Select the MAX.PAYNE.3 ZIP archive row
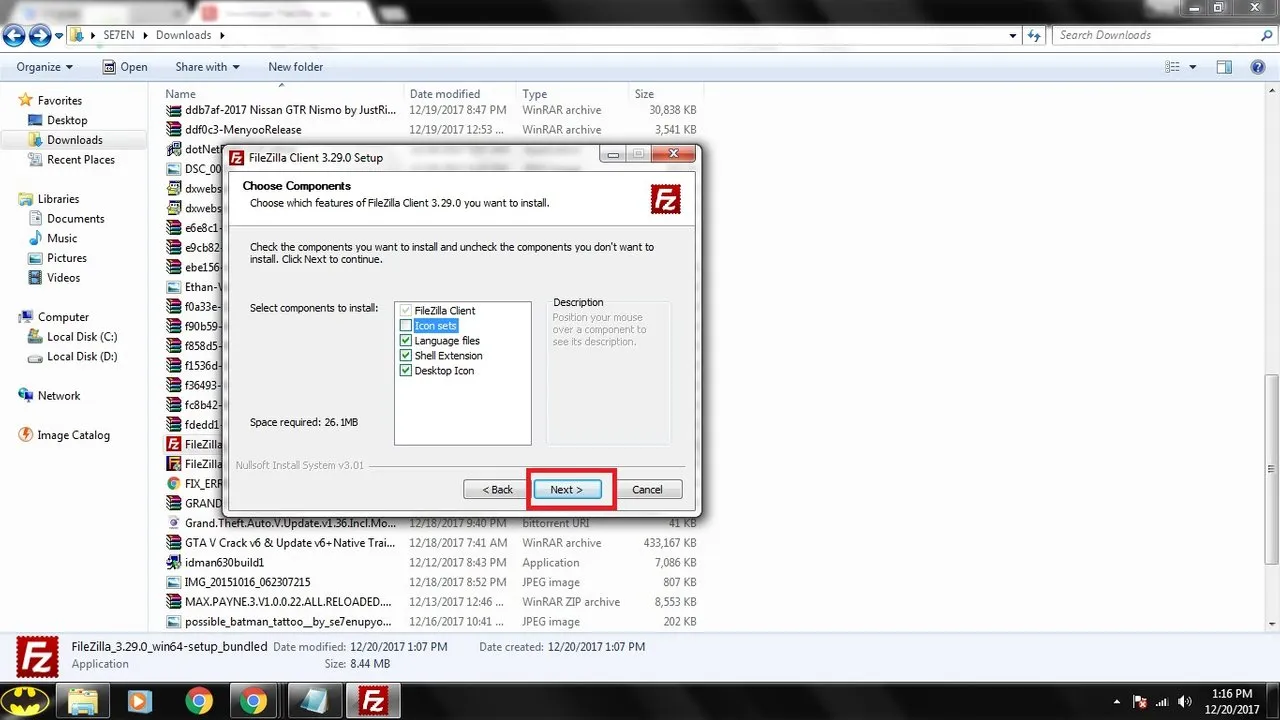 tap(430, 602)
